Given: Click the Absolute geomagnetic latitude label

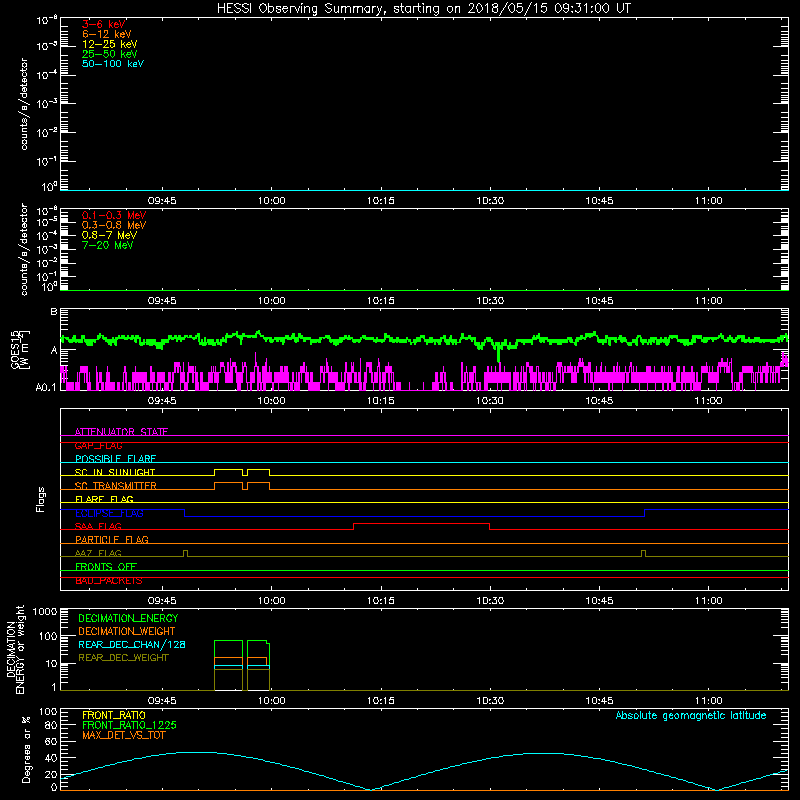Looking at the screenshot, I should (691, 715).
